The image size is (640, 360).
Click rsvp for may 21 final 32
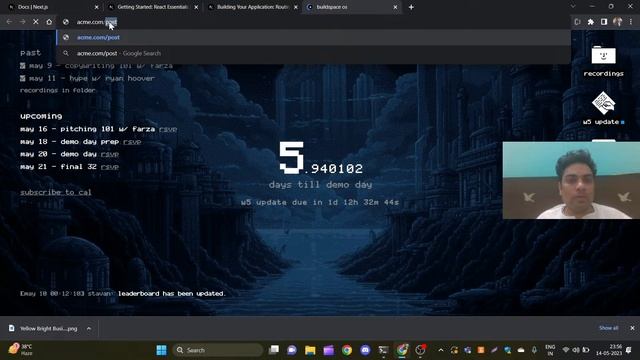[109, 167]
